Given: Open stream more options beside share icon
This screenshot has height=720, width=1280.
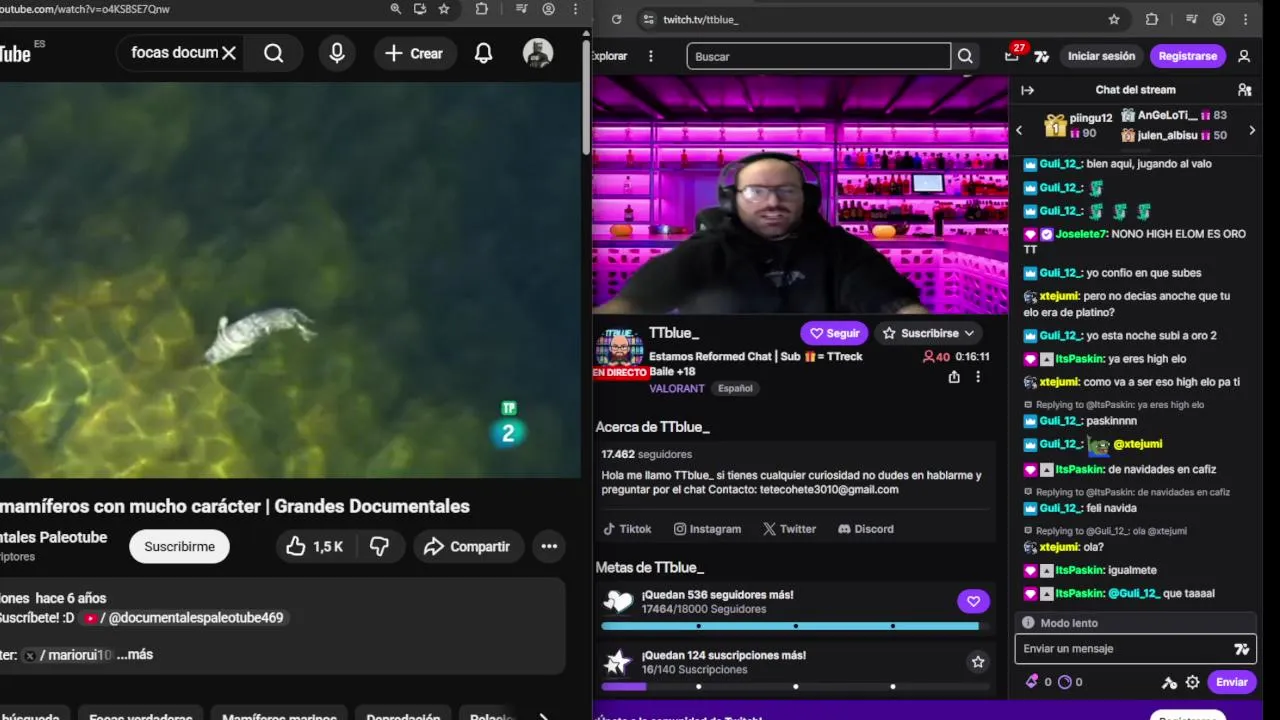Looking at the screenshot, I should 978,377.
